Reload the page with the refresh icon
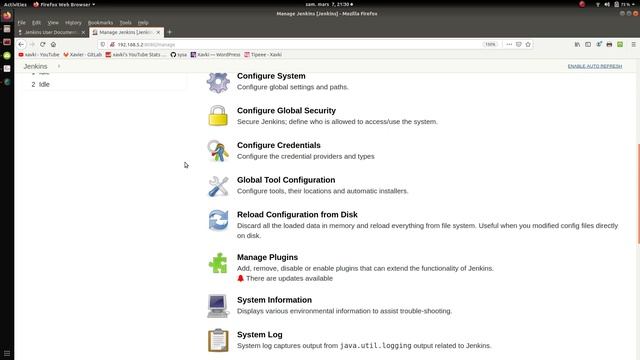The width and height of the screenshot is (640, 360). 42,44
